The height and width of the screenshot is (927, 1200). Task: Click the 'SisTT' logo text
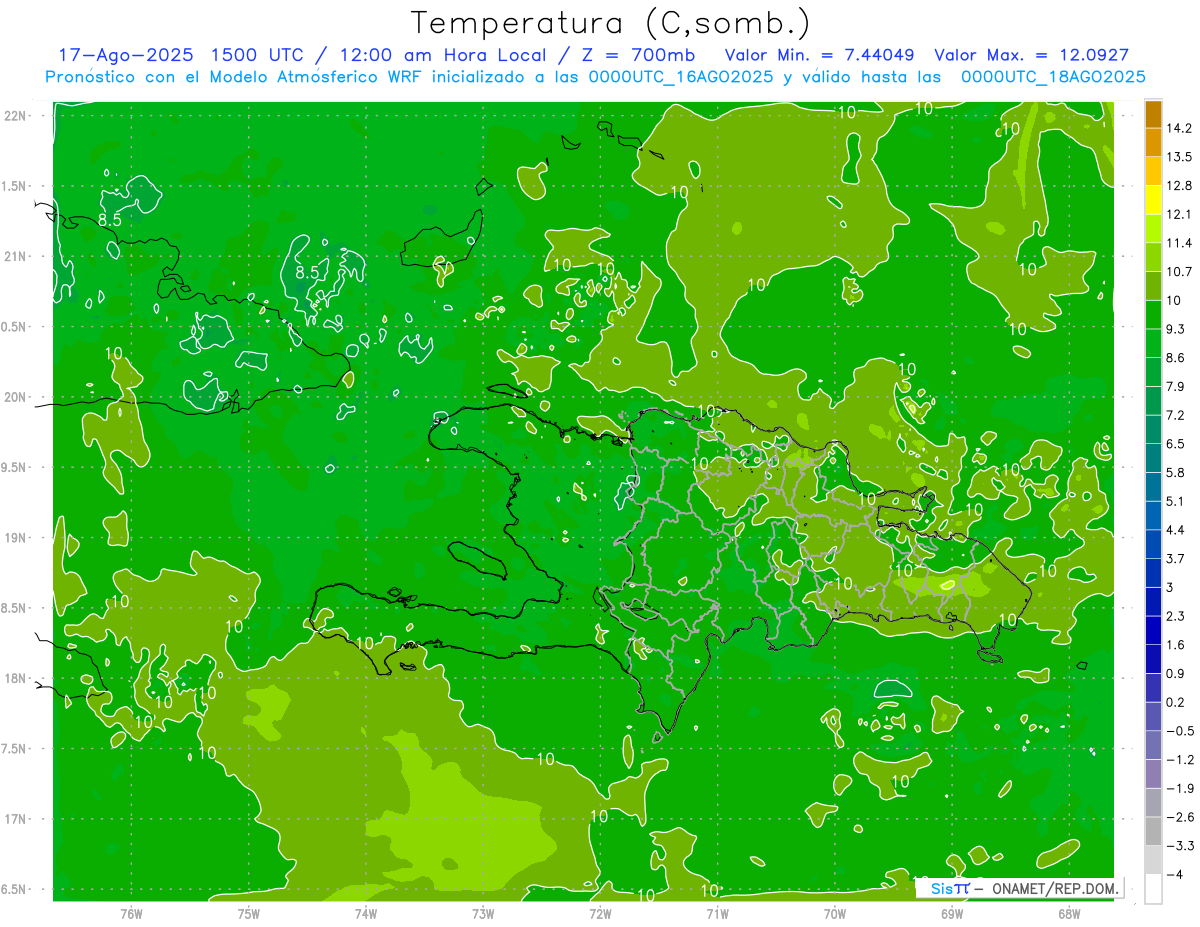pos(949,888)
